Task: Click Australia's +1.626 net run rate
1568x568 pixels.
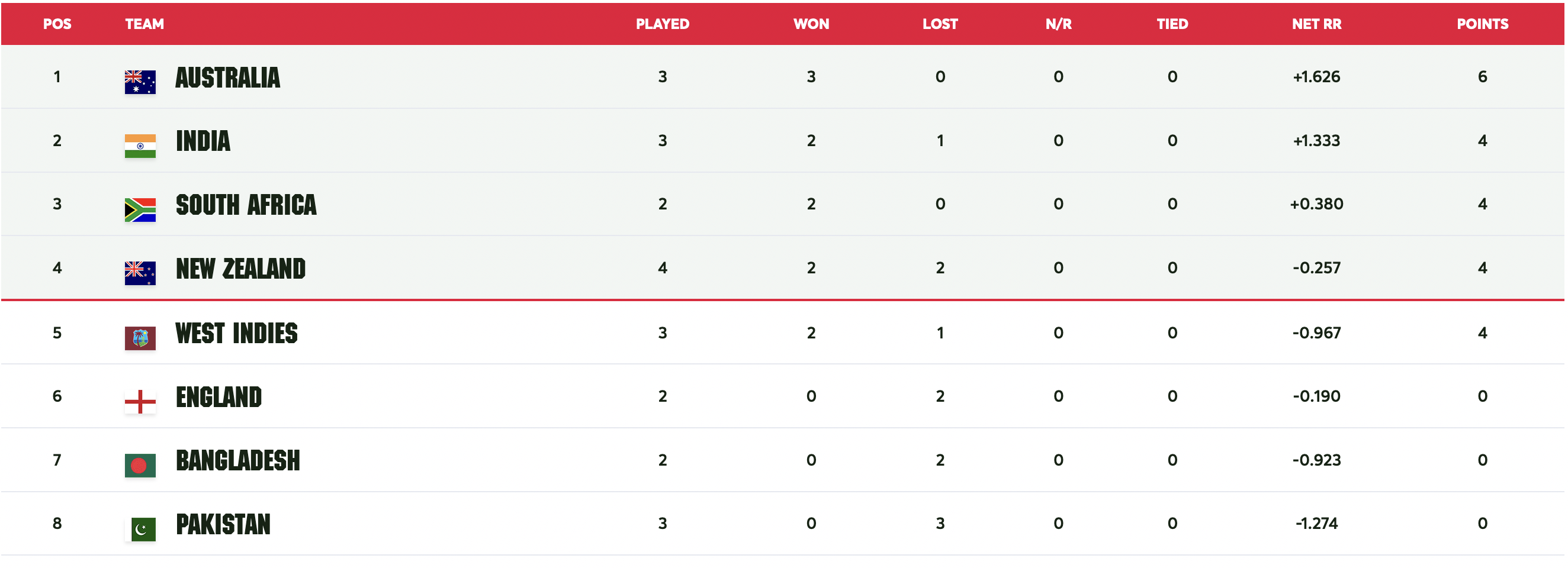Action: 1316,78
